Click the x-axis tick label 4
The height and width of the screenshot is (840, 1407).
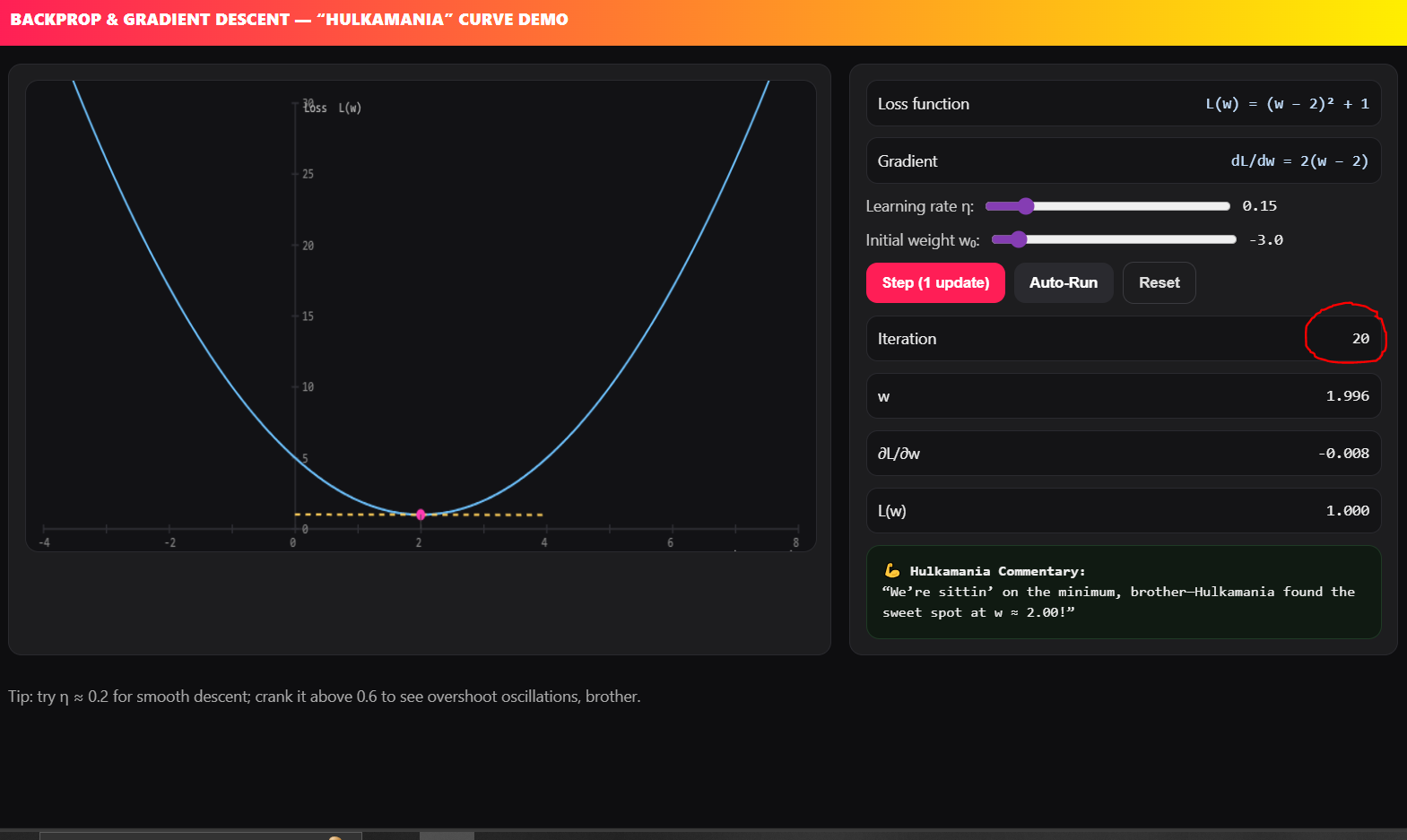(544, 543)
